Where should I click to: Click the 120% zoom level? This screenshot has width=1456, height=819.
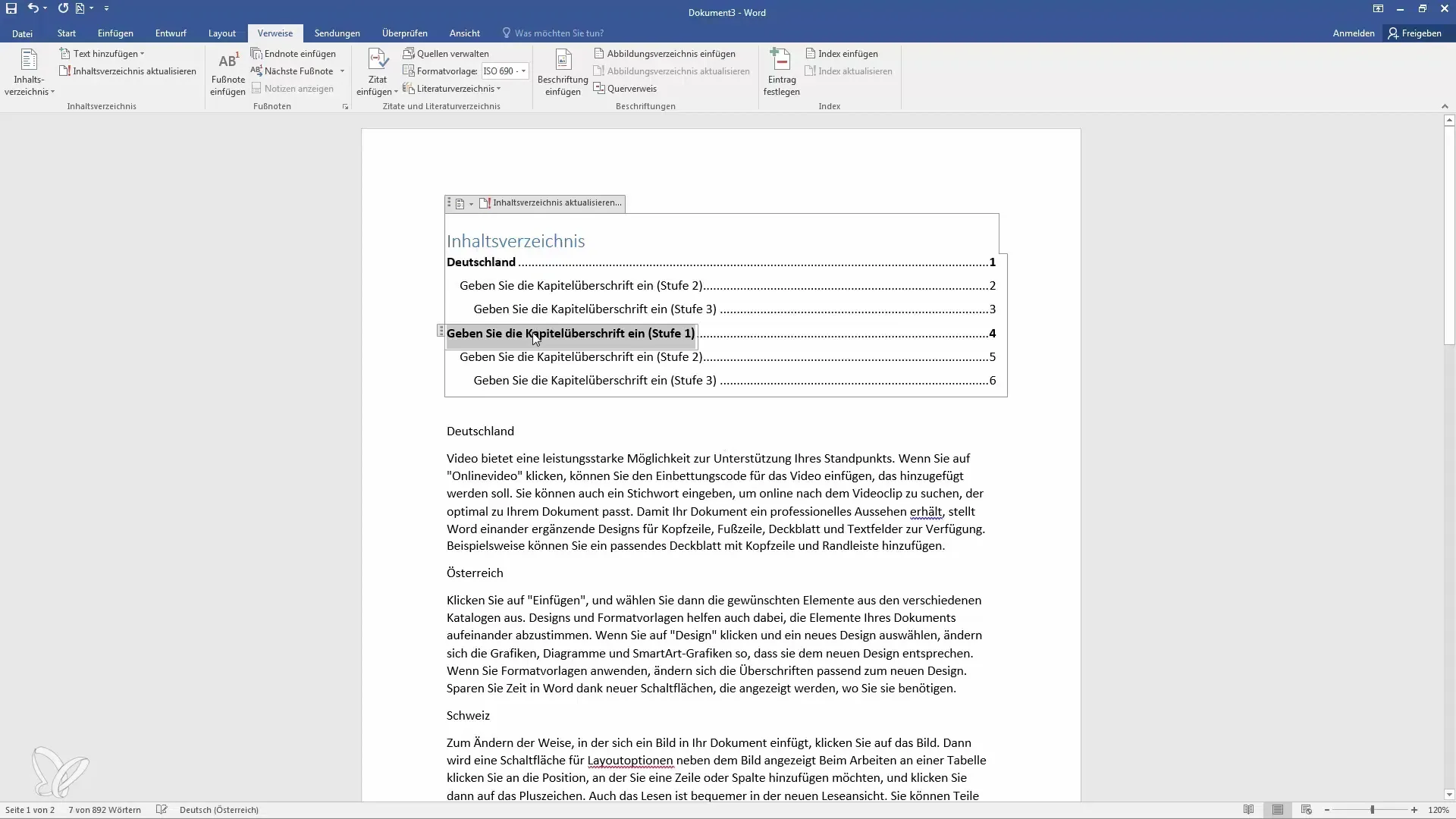(1439, 810)
